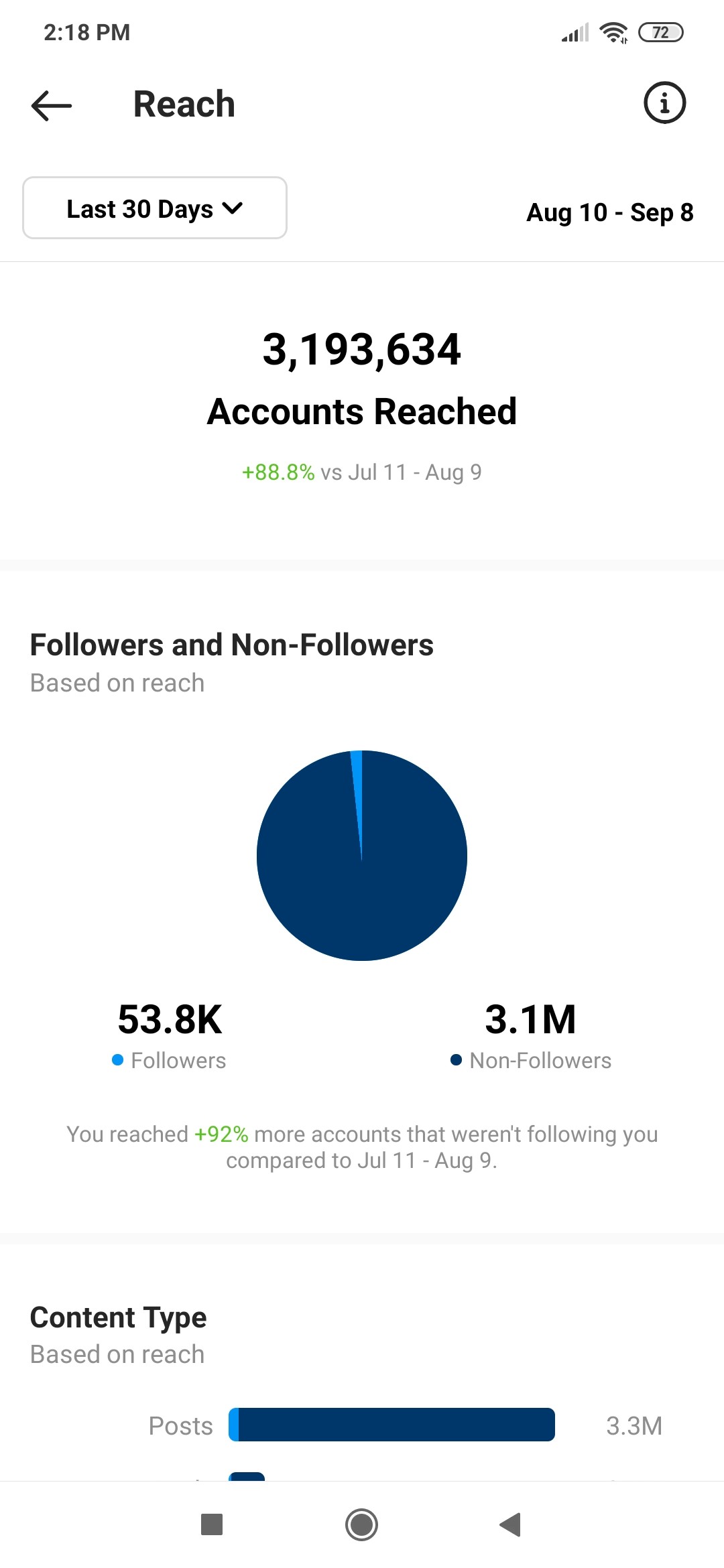This screenshot has width=724, height=1568.
Task: Tap the 53.8K Followers count
Action: click(170, 1019)
